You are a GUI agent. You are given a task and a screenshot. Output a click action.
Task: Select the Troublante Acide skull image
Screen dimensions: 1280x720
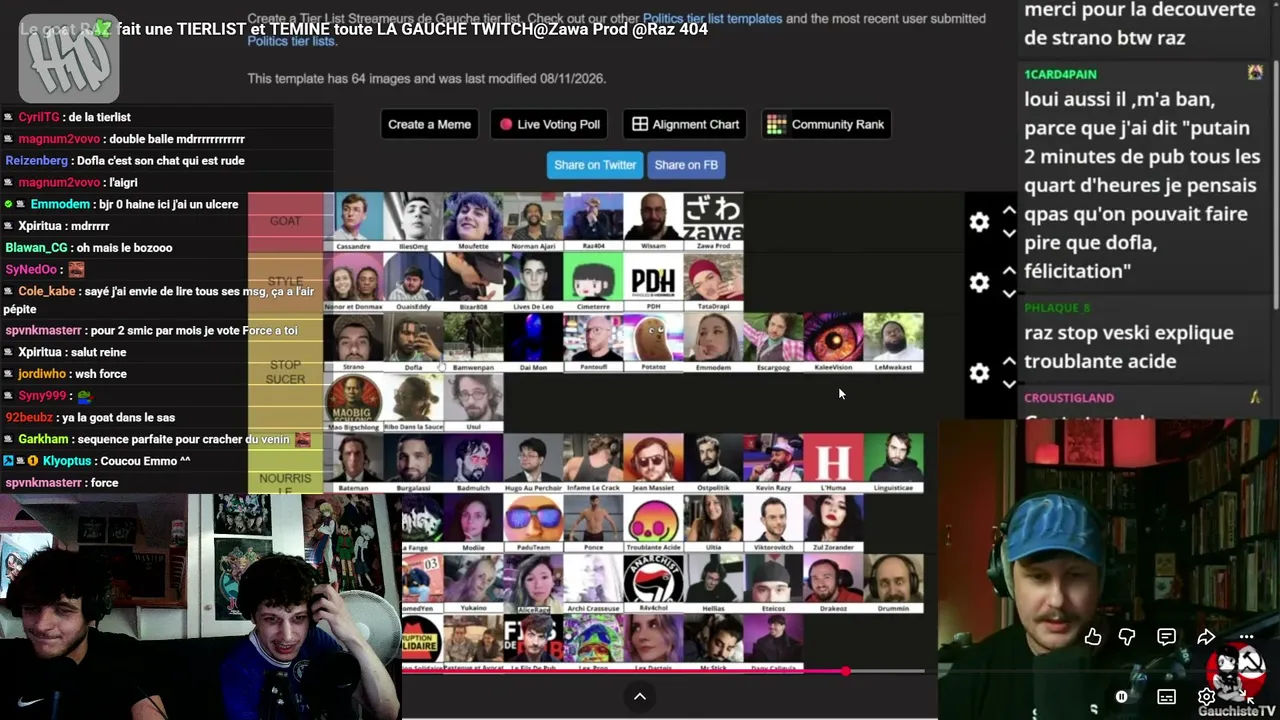(653, 522)
